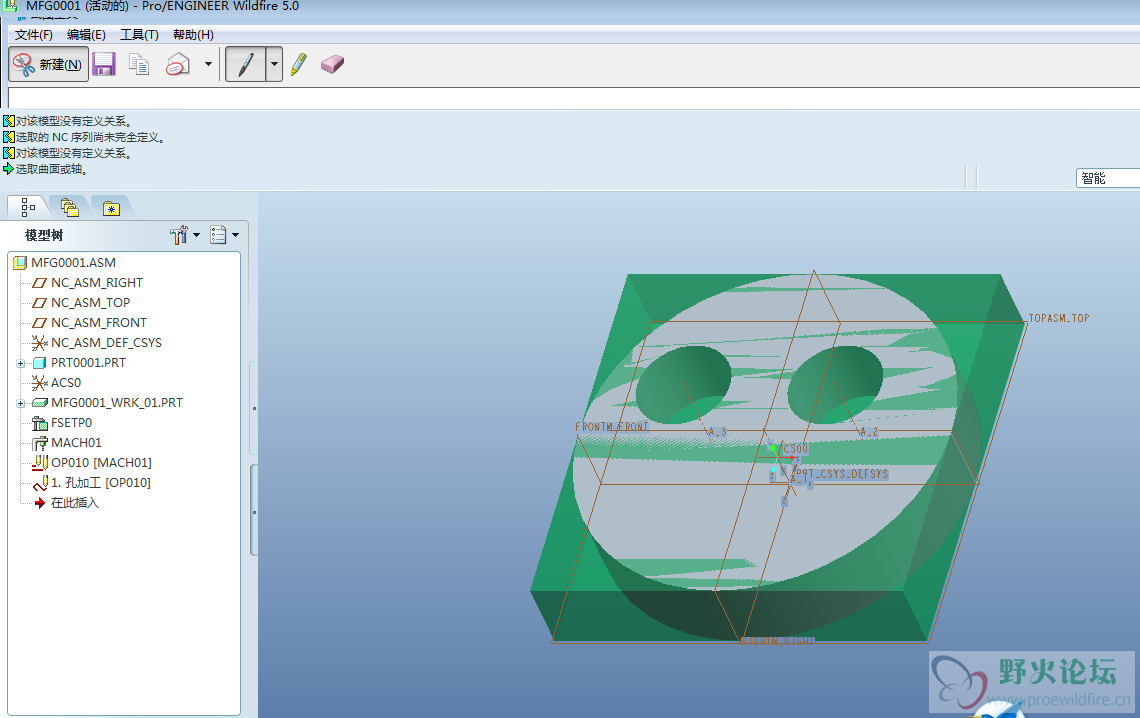Click the fixture setup icon beside FSETP0

[x=40, y=423]
